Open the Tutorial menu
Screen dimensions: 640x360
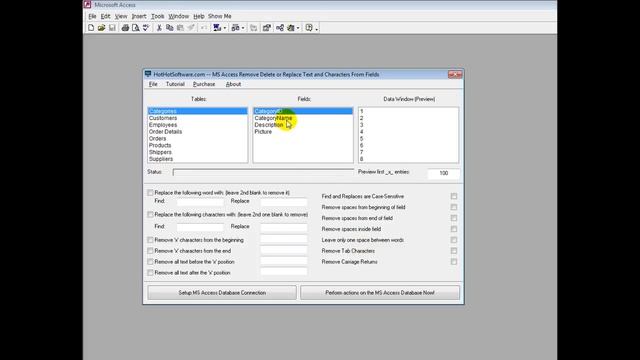[x=175, y=84]
